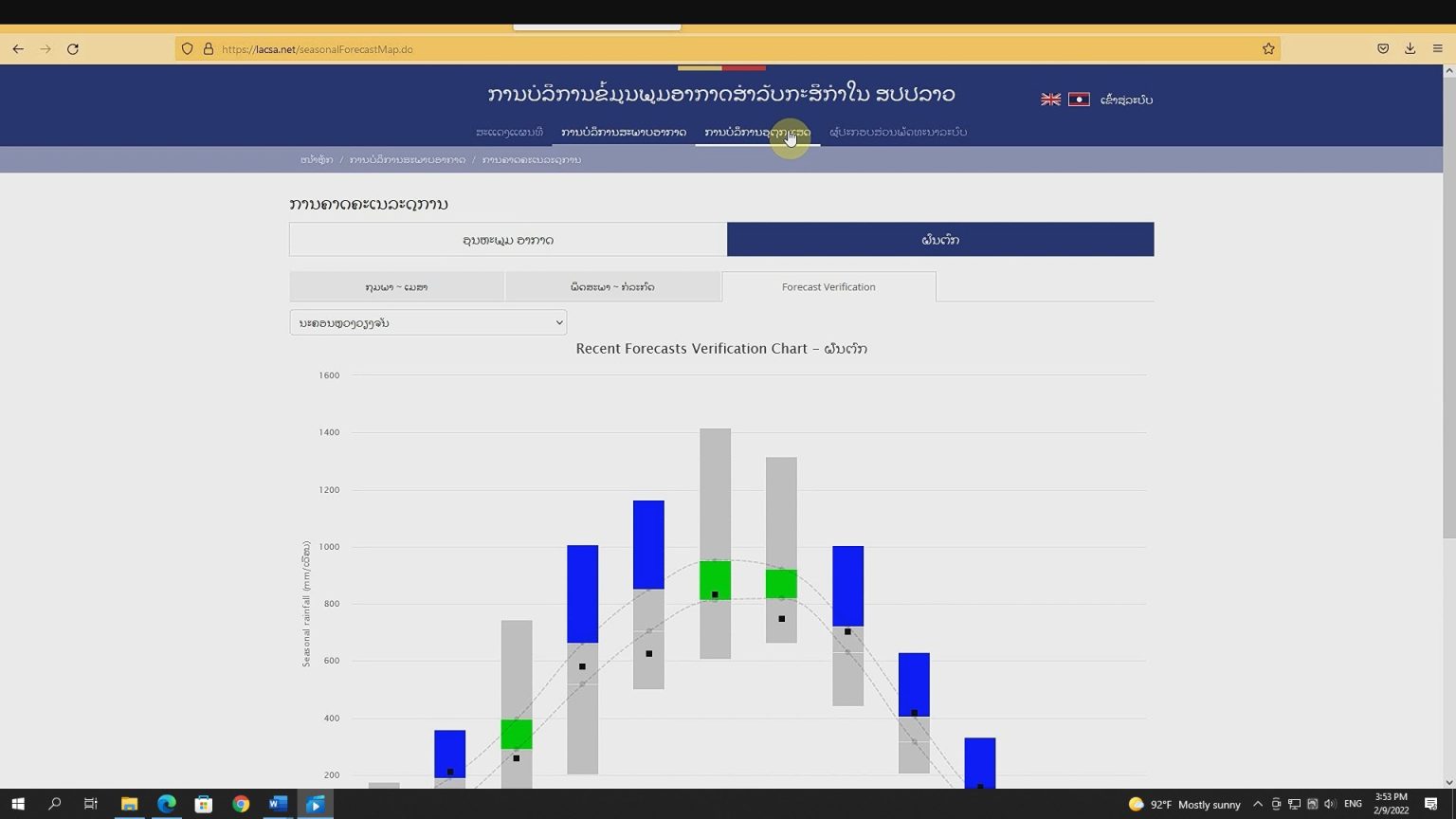Click the page's vertical scrollbar thumb
The width and height of the screenshot is (1456, 819).
(1448, 308)
